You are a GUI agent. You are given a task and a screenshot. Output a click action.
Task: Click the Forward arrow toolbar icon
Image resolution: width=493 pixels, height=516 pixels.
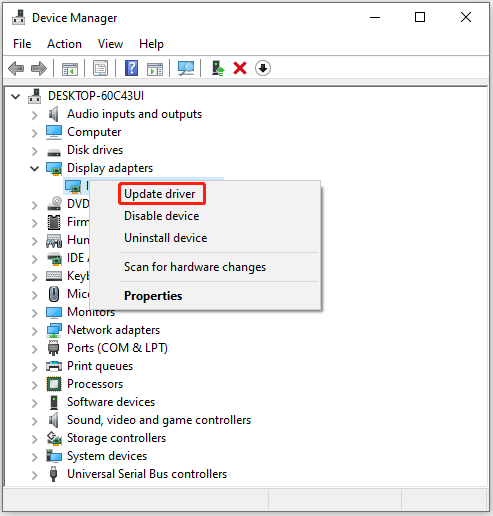click(39, 68)
